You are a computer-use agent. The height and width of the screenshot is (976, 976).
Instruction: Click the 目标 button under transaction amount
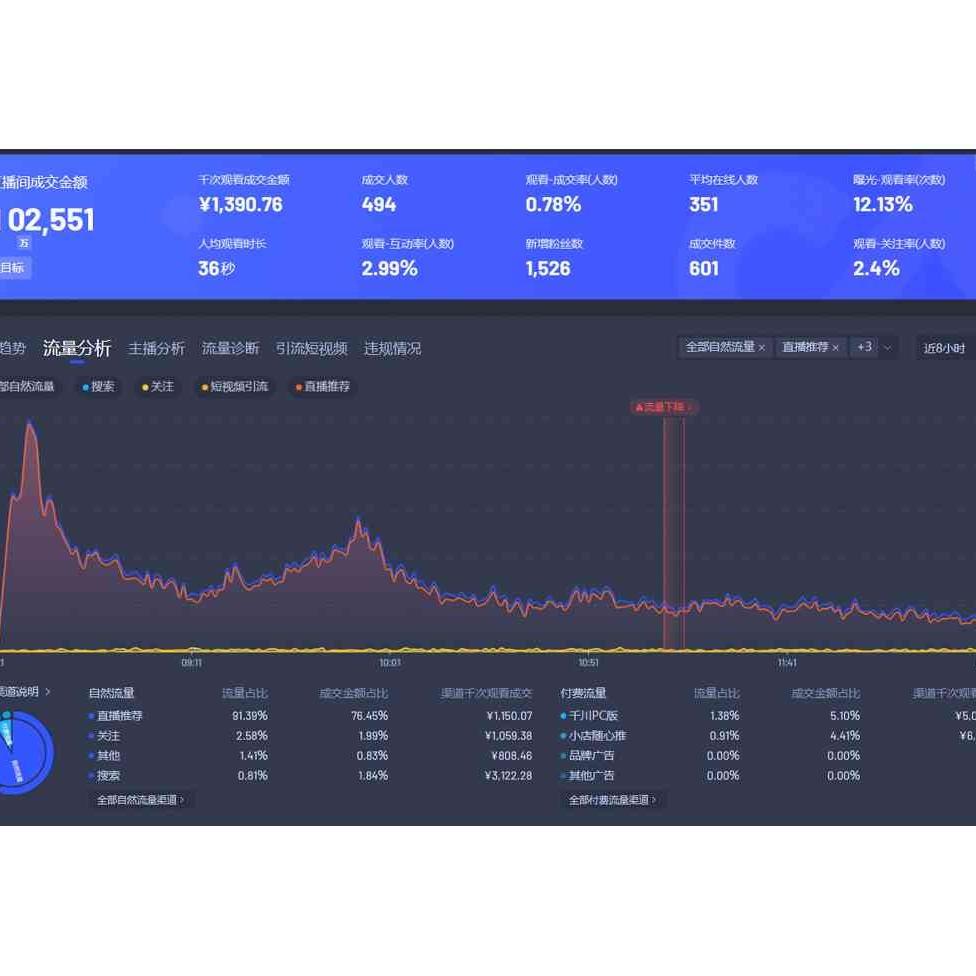[x=13, y=268]
